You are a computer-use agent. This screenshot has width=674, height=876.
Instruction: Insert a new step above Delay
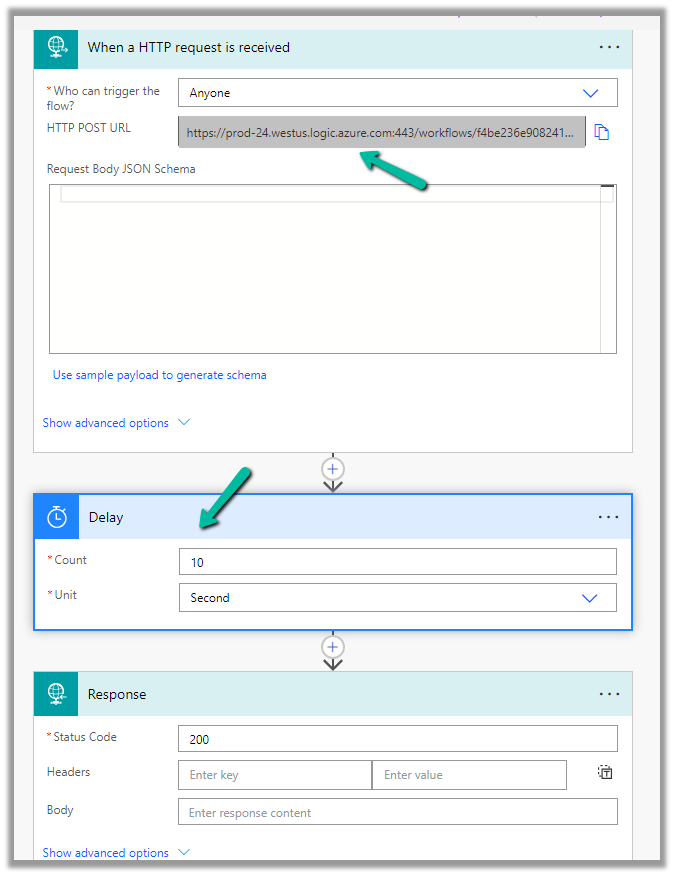pos(333,469)
